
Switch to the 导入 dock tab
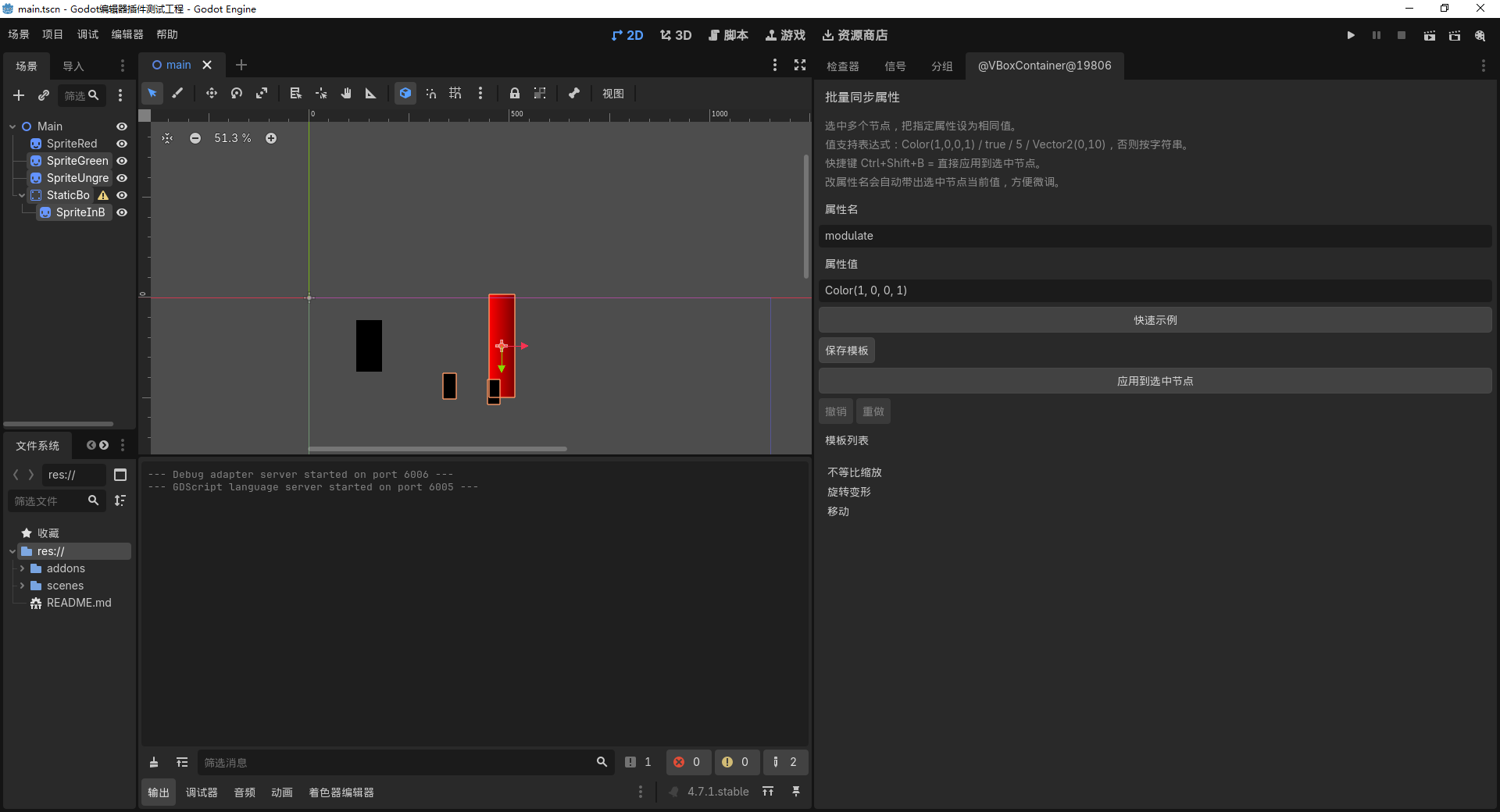(73, 66)
